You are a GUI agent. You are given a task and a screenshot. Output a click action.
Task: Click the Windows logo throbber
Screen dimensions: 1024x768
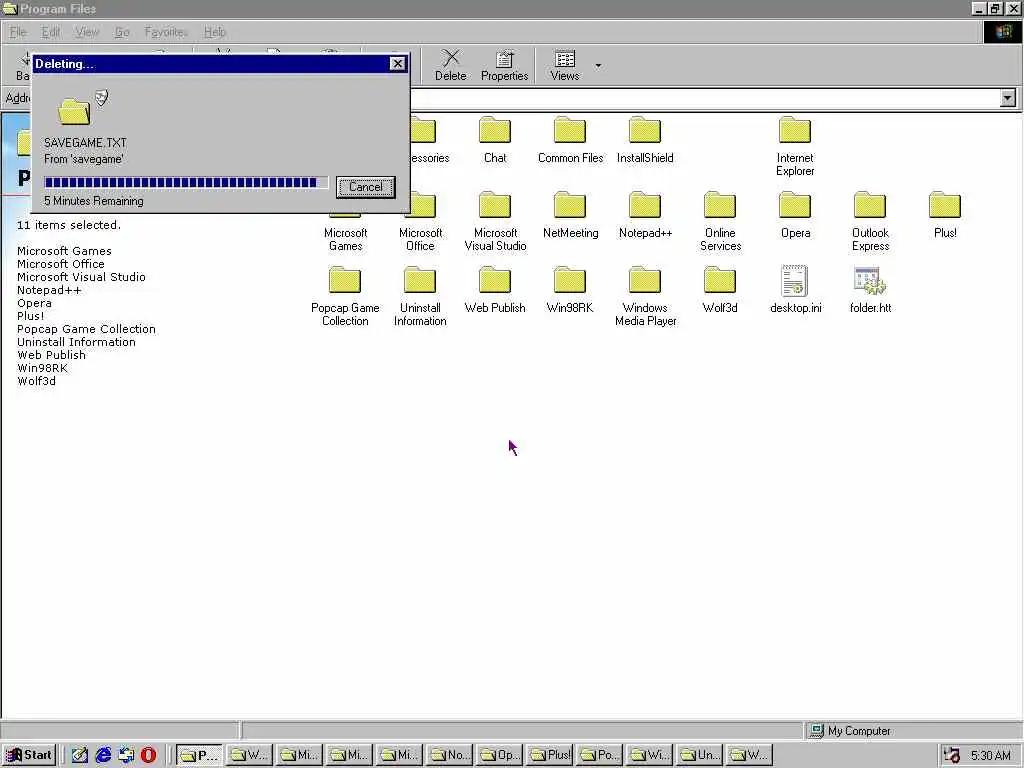pos(1002,31)
